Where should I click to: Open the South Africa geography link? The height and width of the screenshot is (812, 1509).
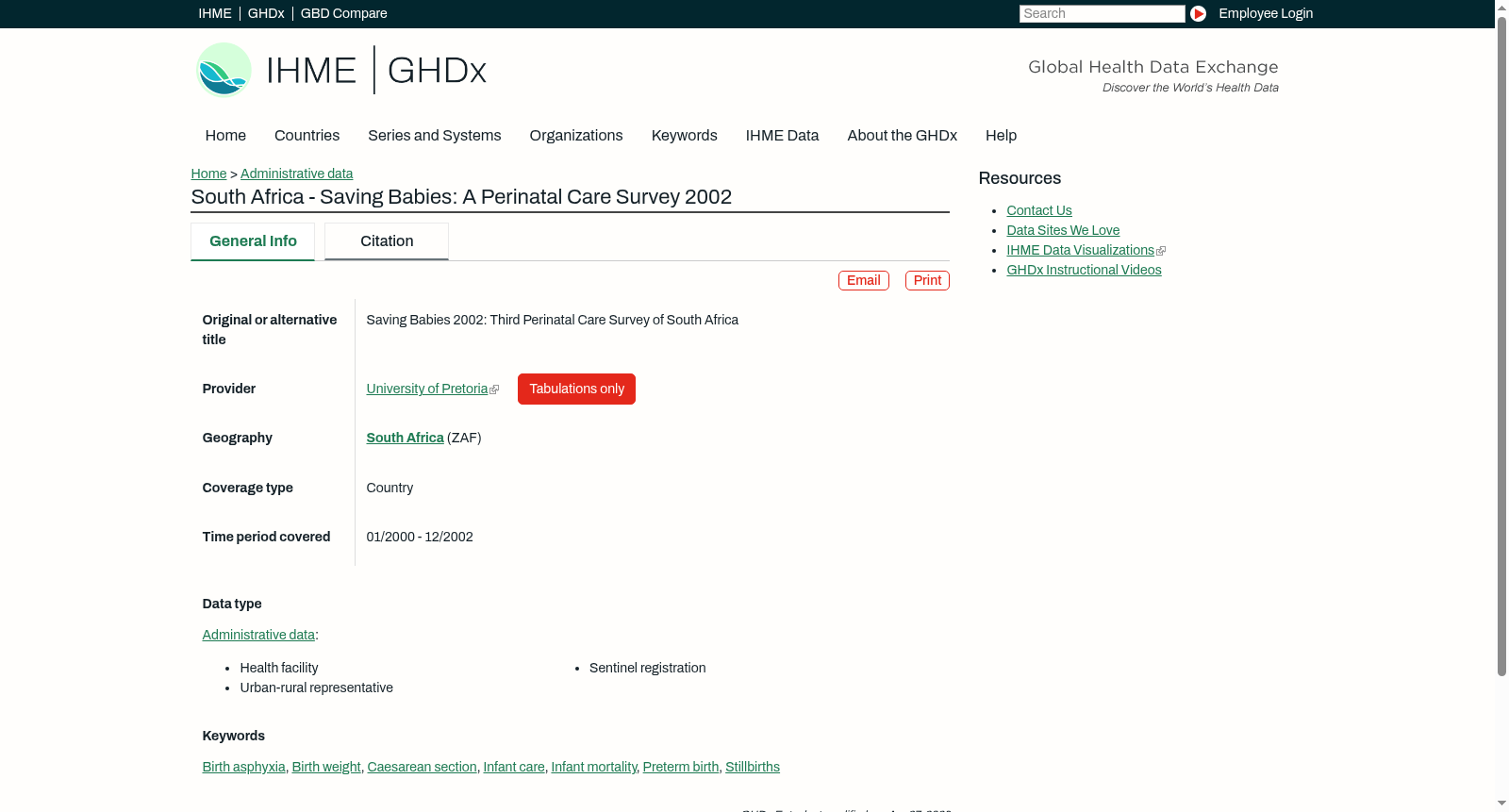point(405,438)
